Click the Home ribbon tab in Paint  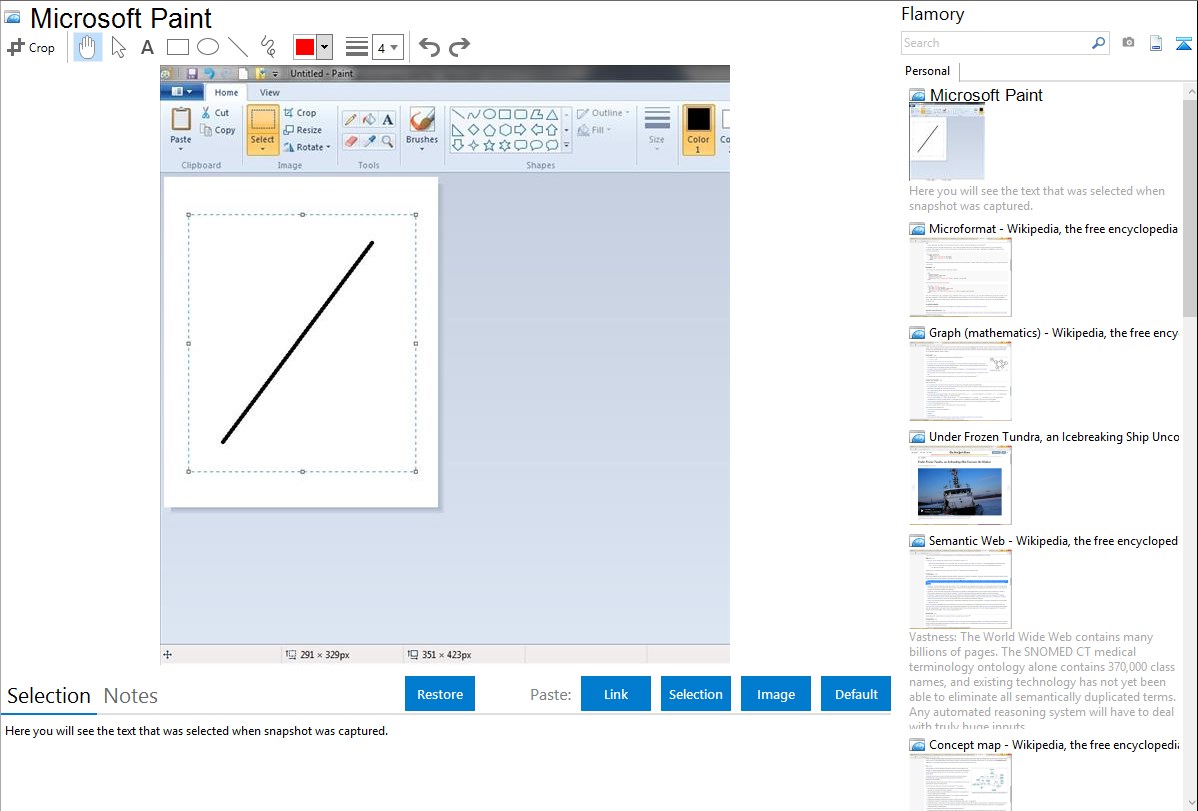click(226, 92)
